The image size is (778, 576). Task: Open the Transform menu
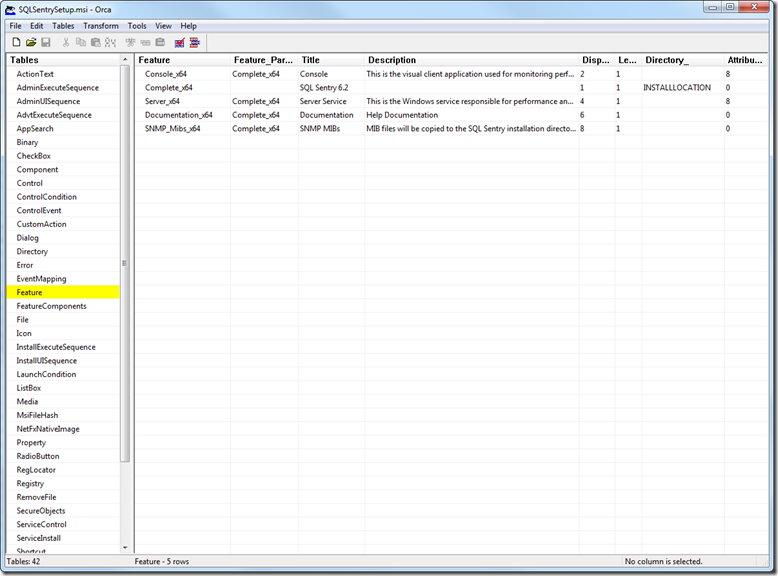[x=100, y=26]
